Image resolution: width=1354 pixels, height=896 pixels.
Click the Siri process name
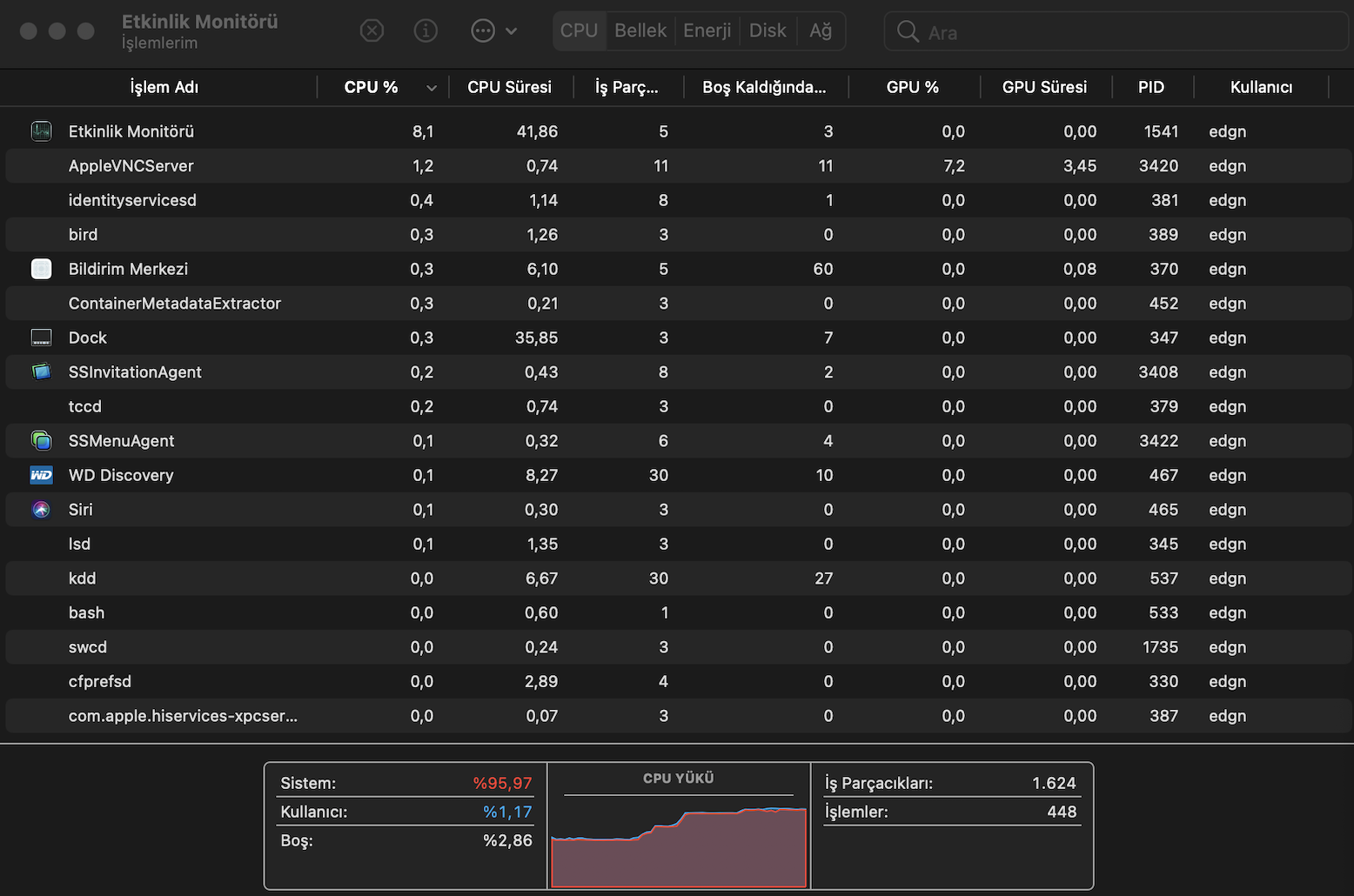coord(80,510)
